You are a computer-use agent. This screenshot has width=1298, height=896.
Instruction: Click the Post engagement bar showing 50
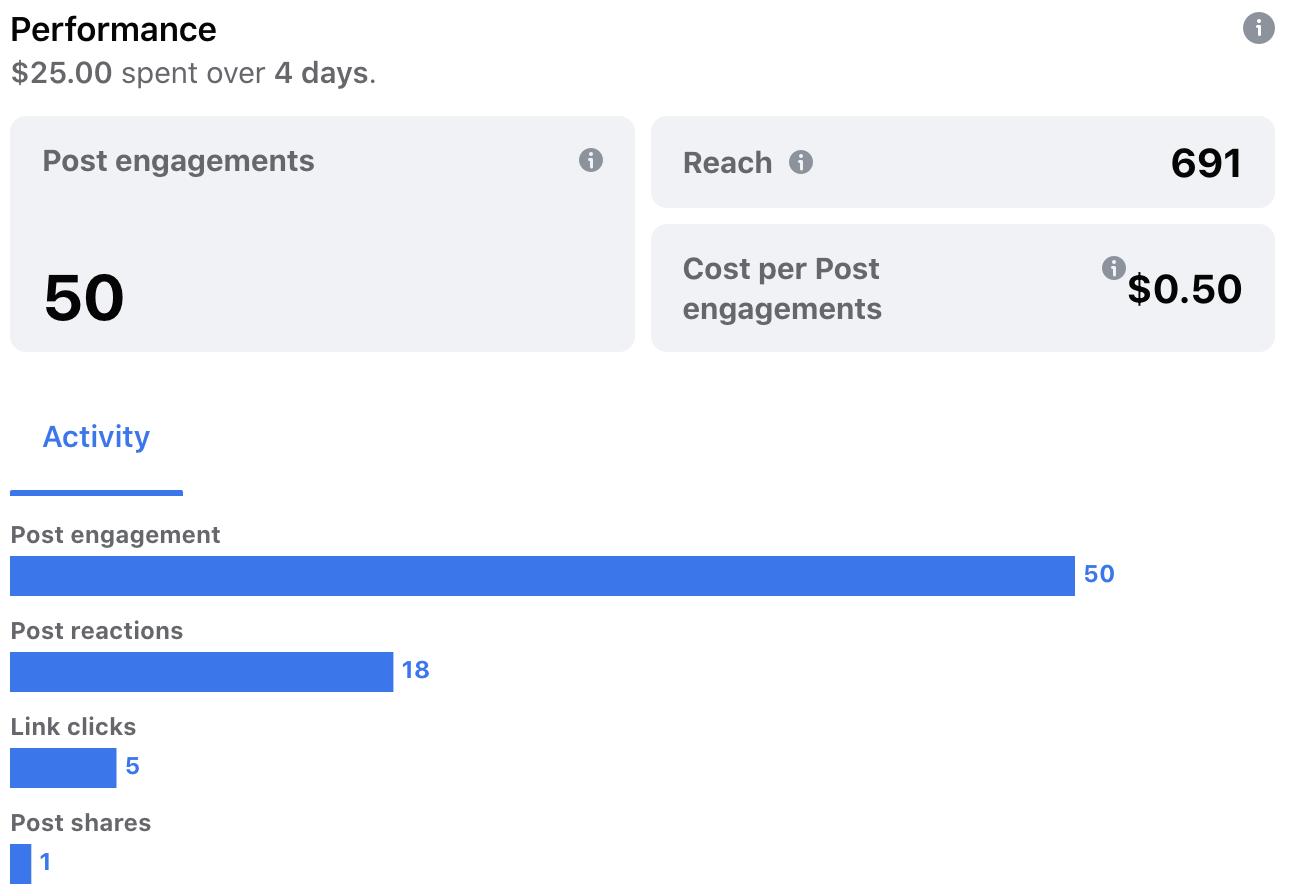[542, 576]
